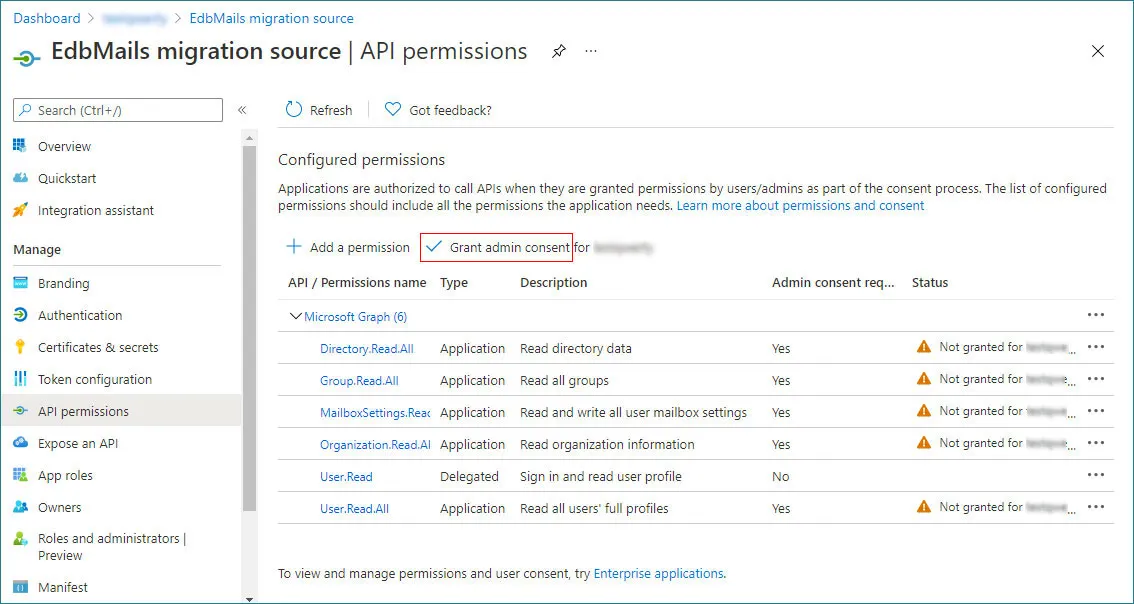
Task: Open Owners in the sidebar
Action: [59, 507]
